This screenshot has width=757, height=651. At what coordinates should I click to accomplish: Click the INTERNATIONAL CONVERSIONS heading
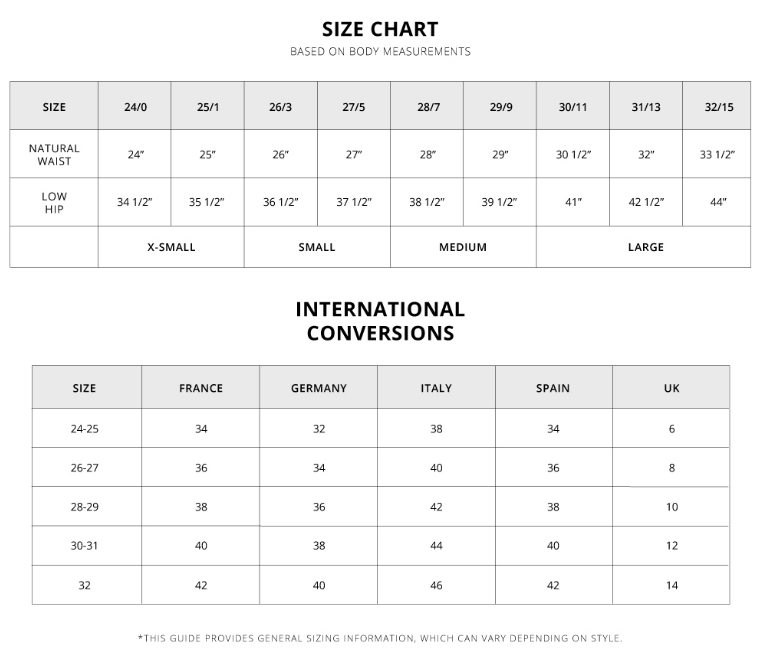click(x=380, y=321)
